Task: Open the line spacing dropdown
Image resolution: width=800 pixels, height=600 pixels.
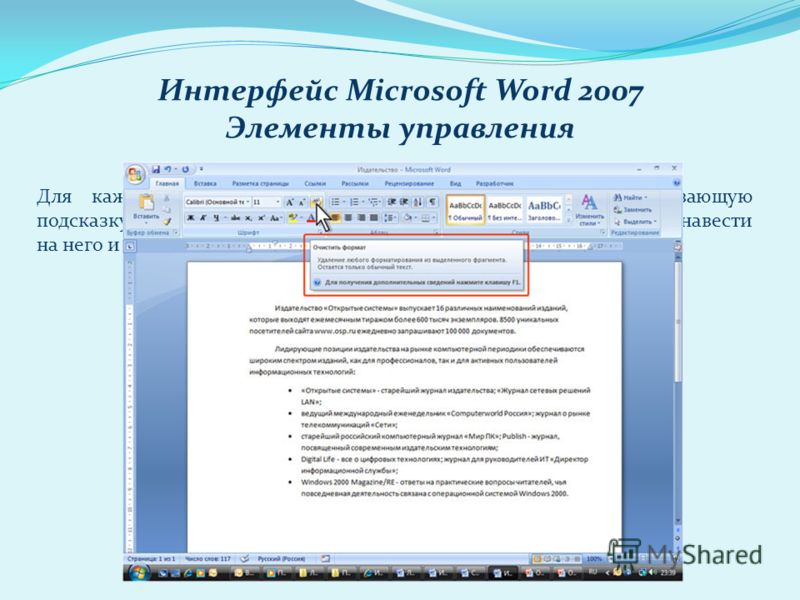Action: [390, 218]
